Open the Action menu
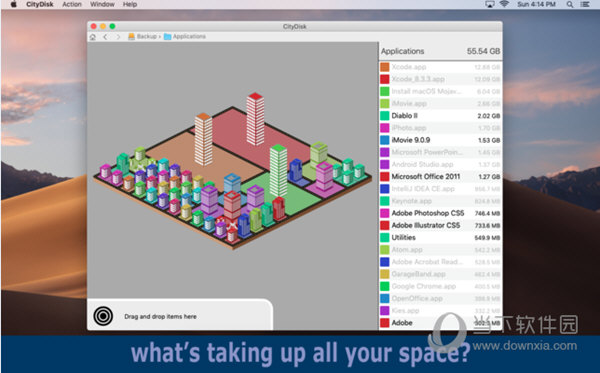 coord(72,4)
